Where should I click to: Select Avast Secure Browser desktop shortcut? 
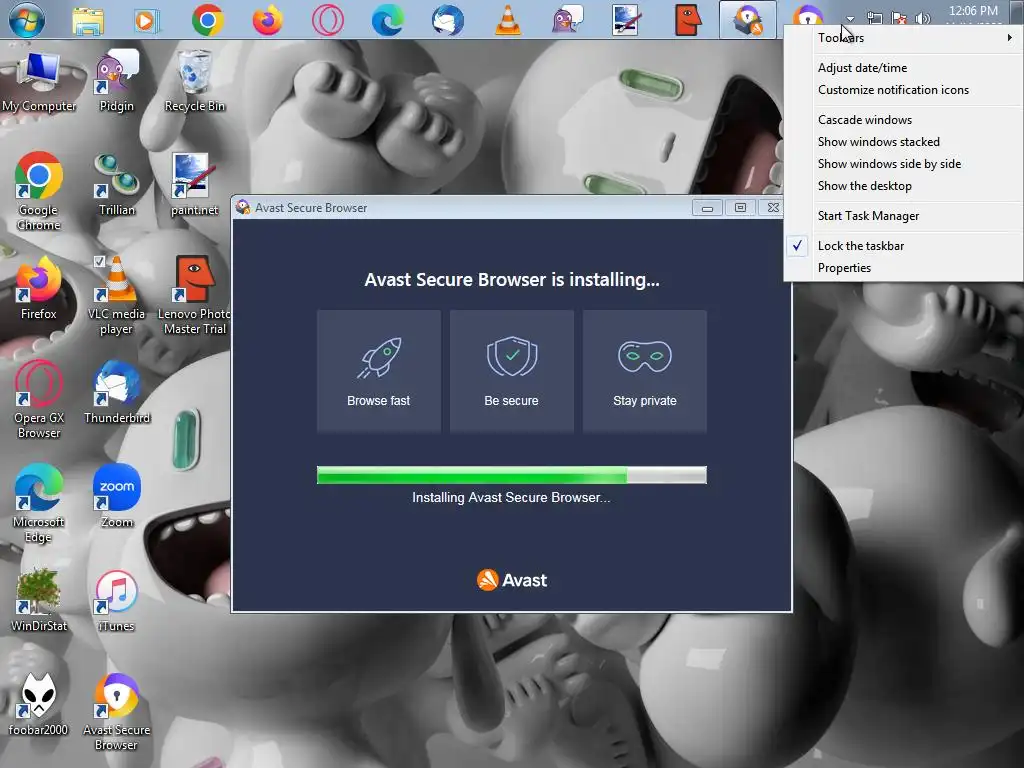pos(116,711)
